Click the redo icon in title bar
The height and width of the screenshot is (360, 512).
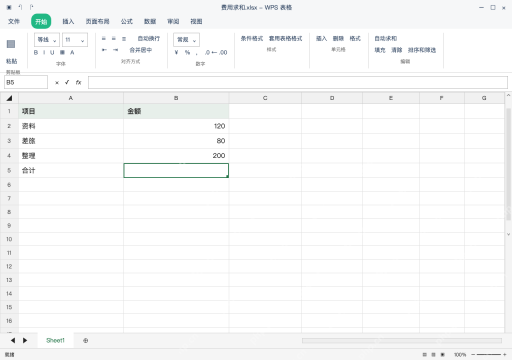coord(31,7)
